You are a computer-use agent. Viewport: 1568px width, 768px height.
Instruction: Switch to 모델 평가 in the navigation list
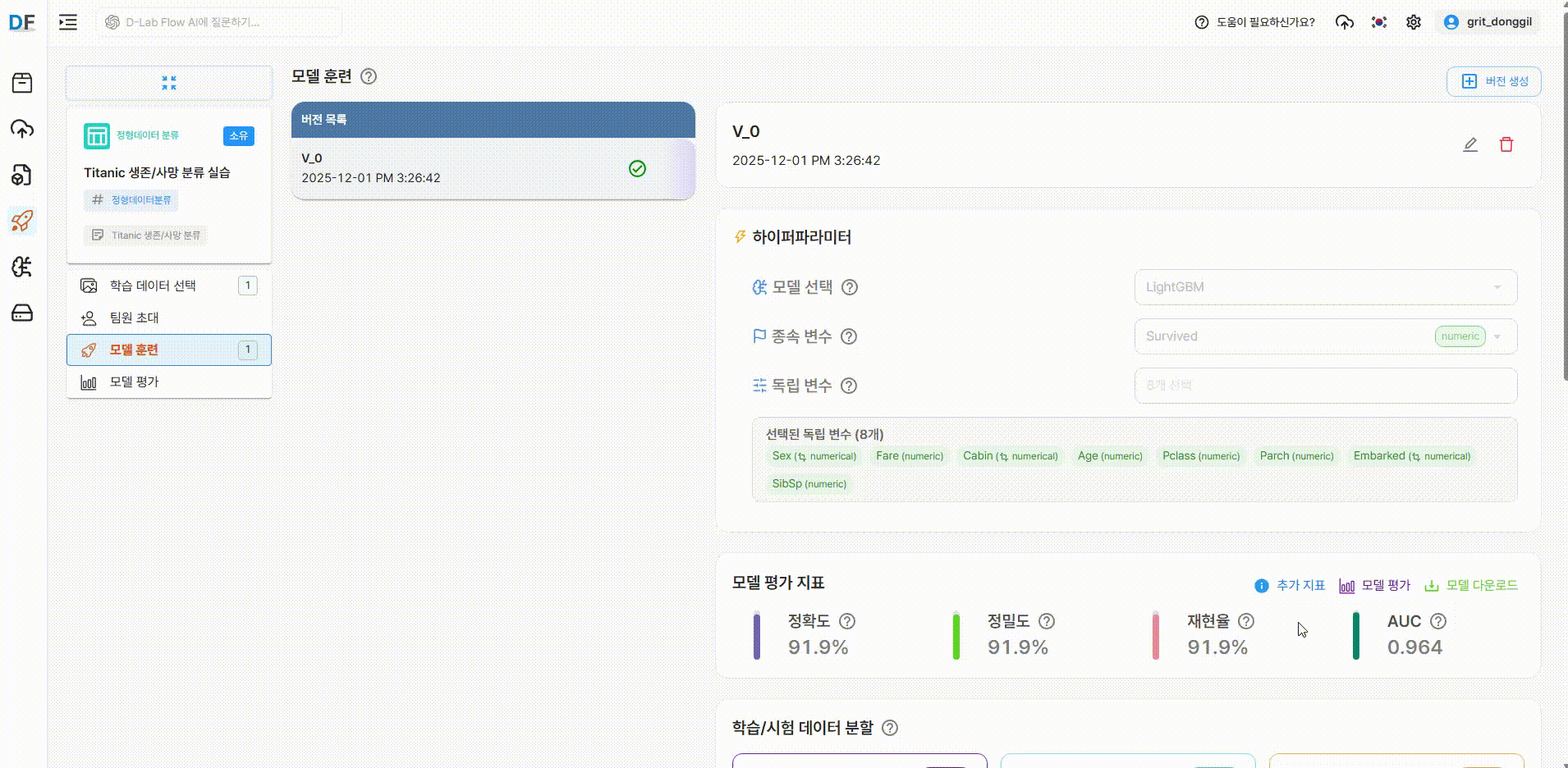[x=133, y=381]
